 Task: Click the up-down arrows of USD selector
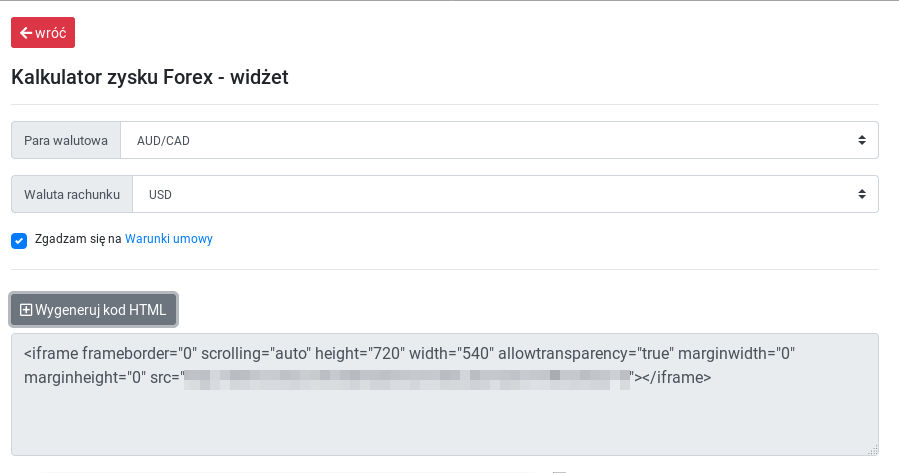click(x=862, y=195)
